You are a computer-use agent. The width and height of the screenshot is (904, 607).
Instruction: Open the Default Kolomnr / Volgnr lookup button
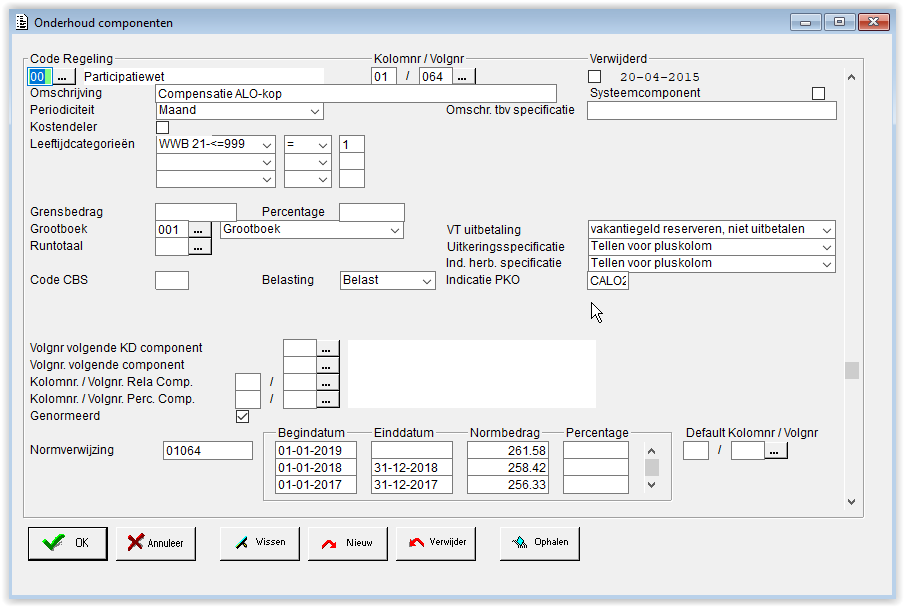(775, 451)
